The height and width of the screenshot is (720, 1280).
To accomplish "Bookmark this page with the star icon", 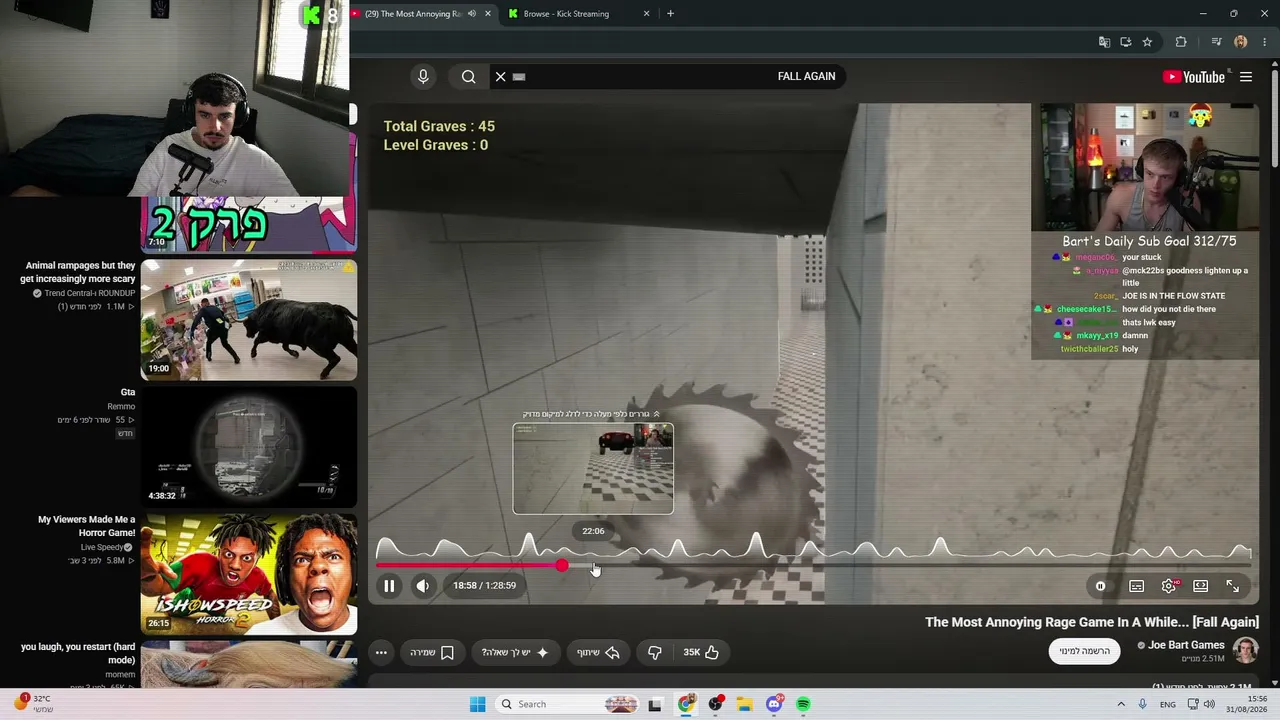I will (1147, 42).
